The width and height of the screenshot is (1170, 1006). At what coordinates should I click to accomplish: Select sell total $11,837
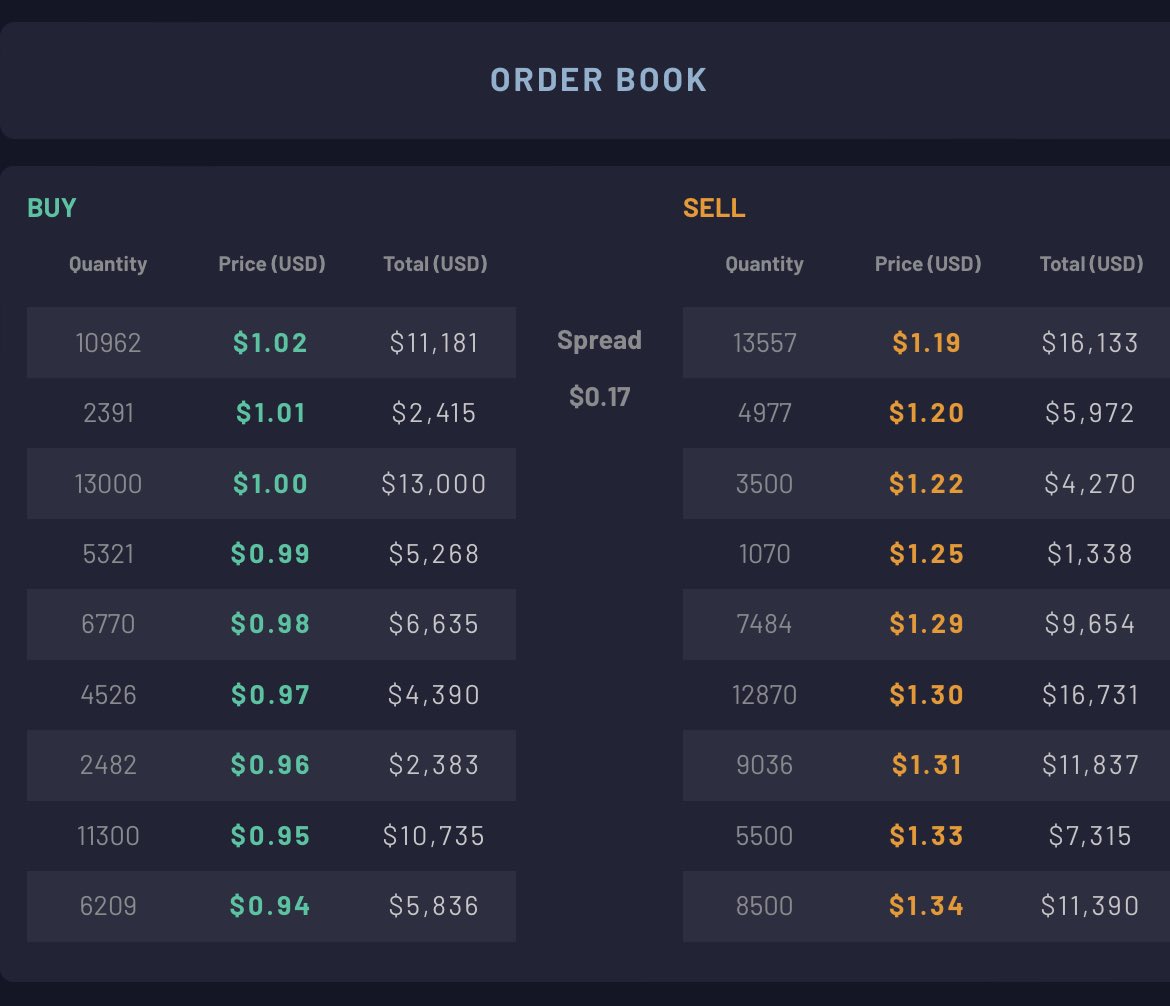(x=1090, y=765)
